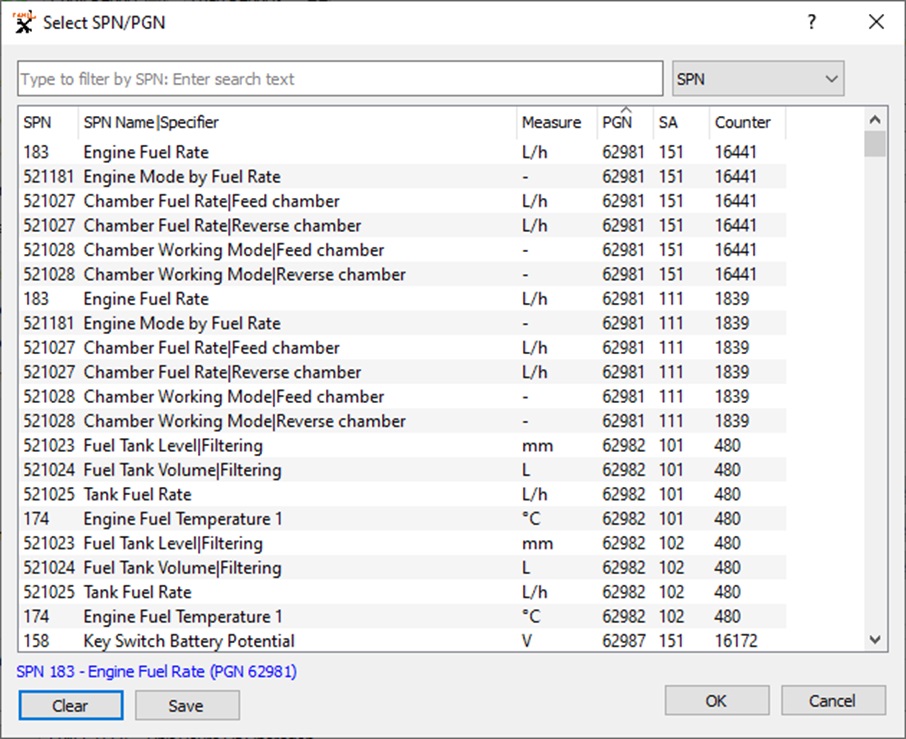Sort by the Measure column header
The height and width of the screenshot is (739, 906).
556,122
